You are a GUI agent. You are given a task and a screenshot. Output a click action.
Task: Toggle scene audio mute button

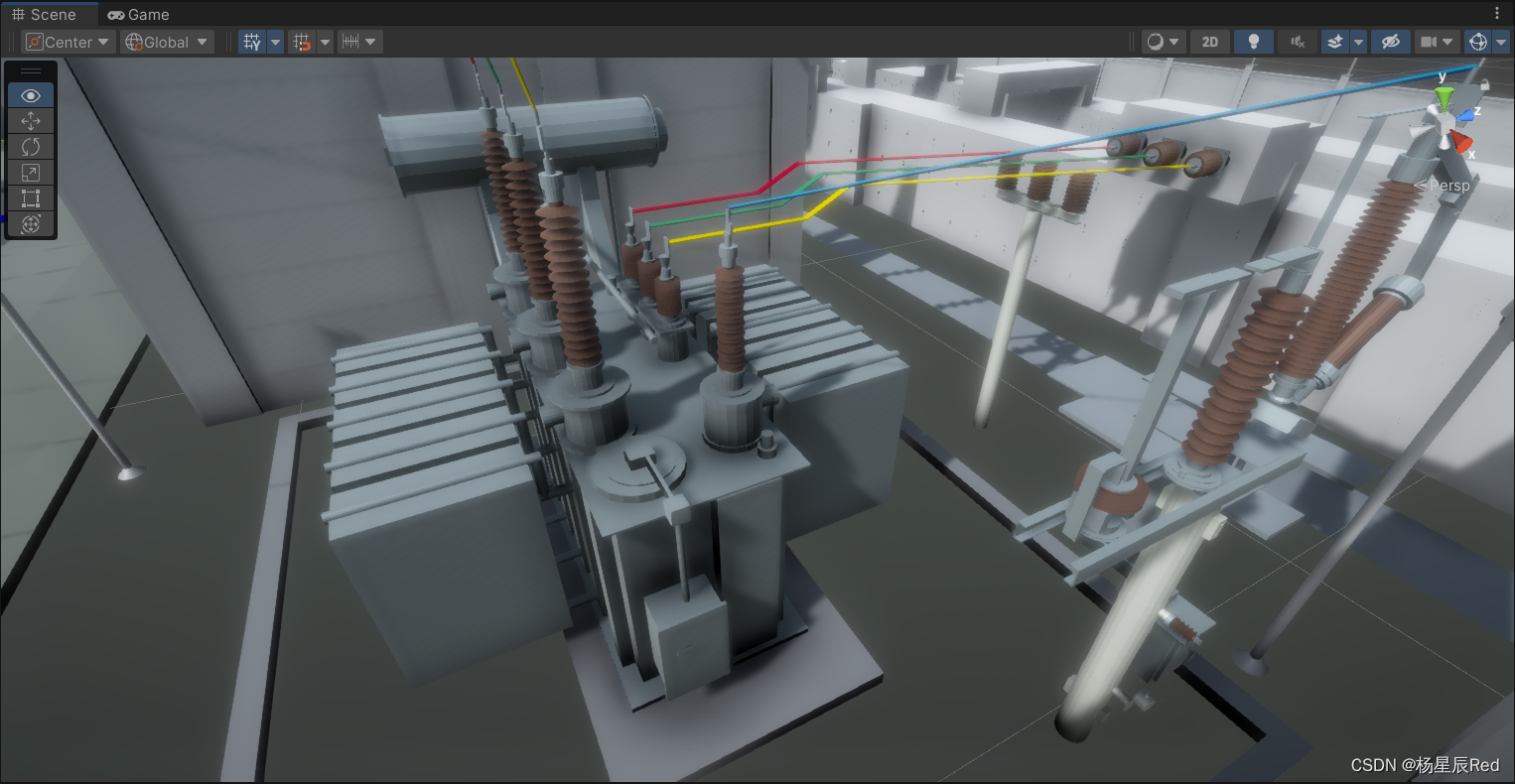pos(1297,42)
